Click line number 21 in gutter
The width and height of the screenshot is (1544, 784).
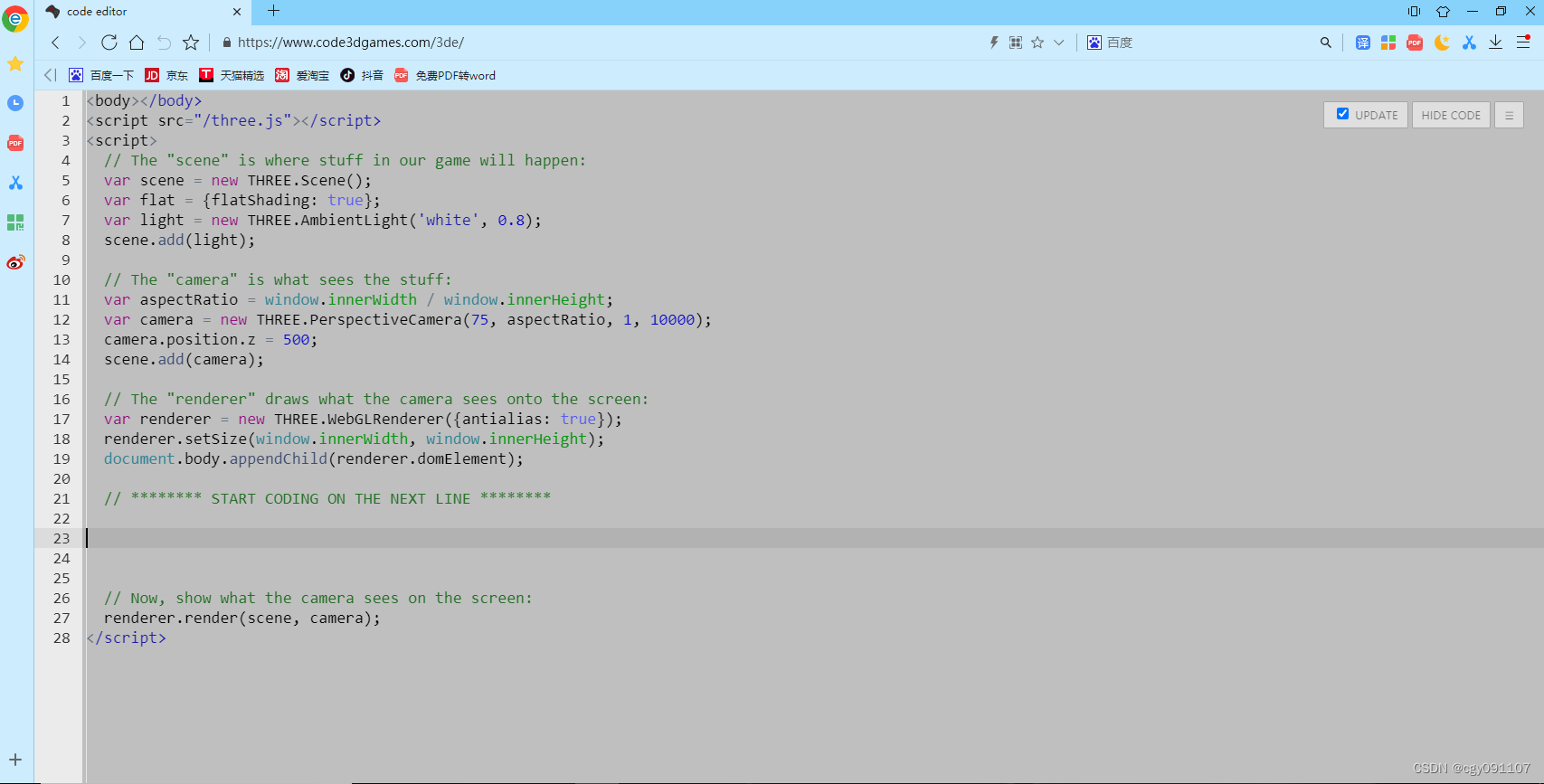[x=62, y=498]
